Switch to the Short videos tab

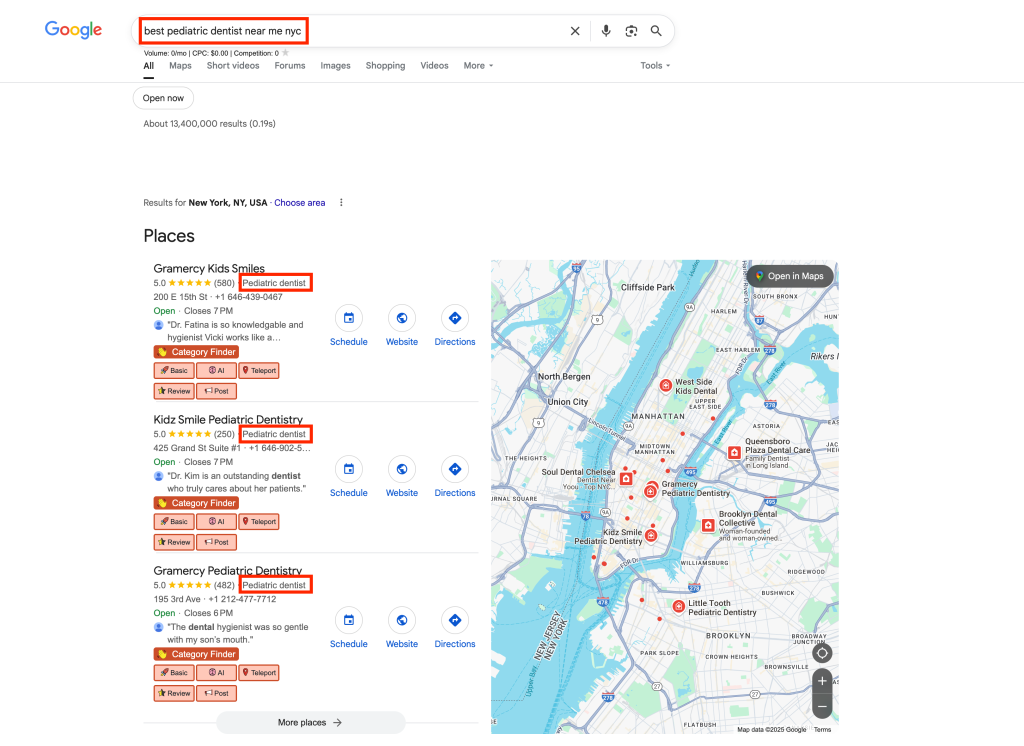233,65
